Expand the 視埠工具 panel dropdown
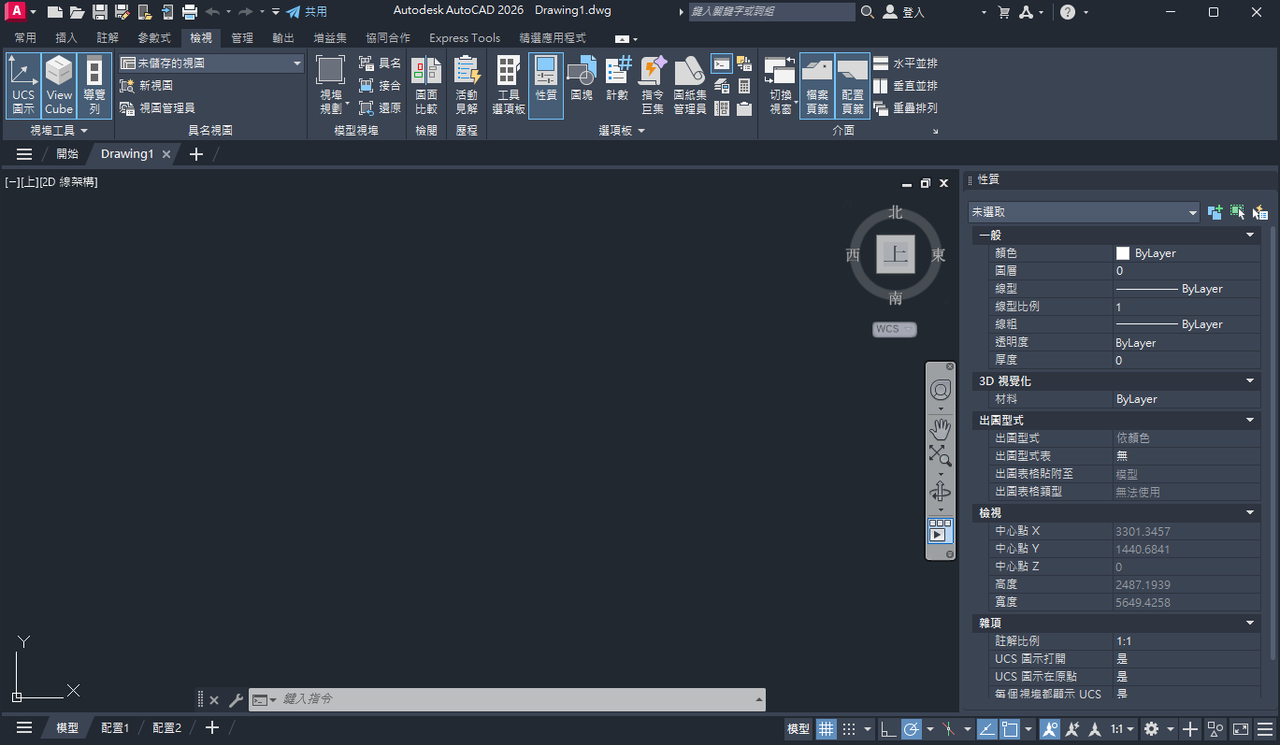This screenshot has height=745, width=1280. point(59,130)
